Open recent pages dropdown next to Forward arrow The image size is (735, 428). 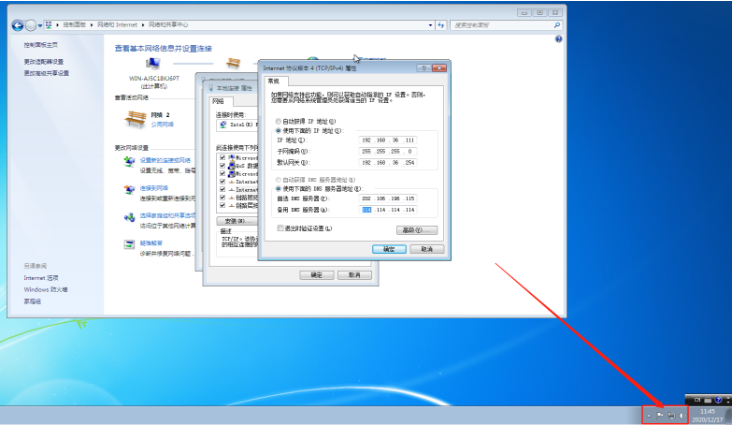pyautogui.click(x=40, y=25)
